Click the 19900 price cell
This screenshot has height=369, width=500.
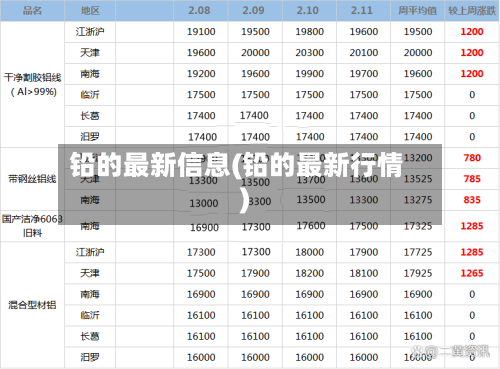click(x=310, y=74)
